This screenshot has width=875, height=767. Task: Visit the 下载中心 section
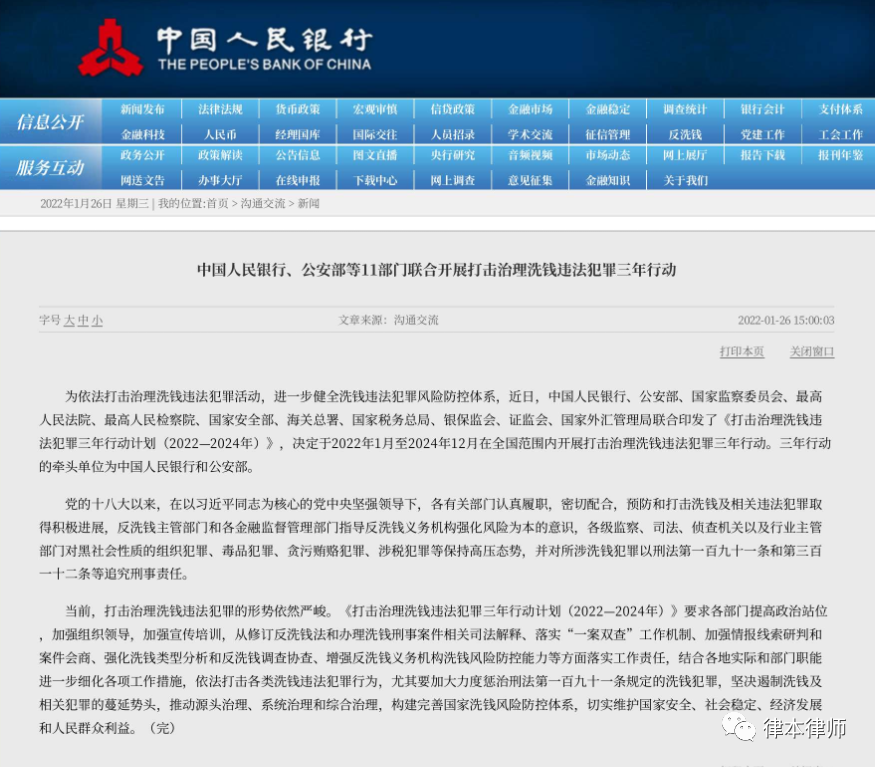(374, 179)
